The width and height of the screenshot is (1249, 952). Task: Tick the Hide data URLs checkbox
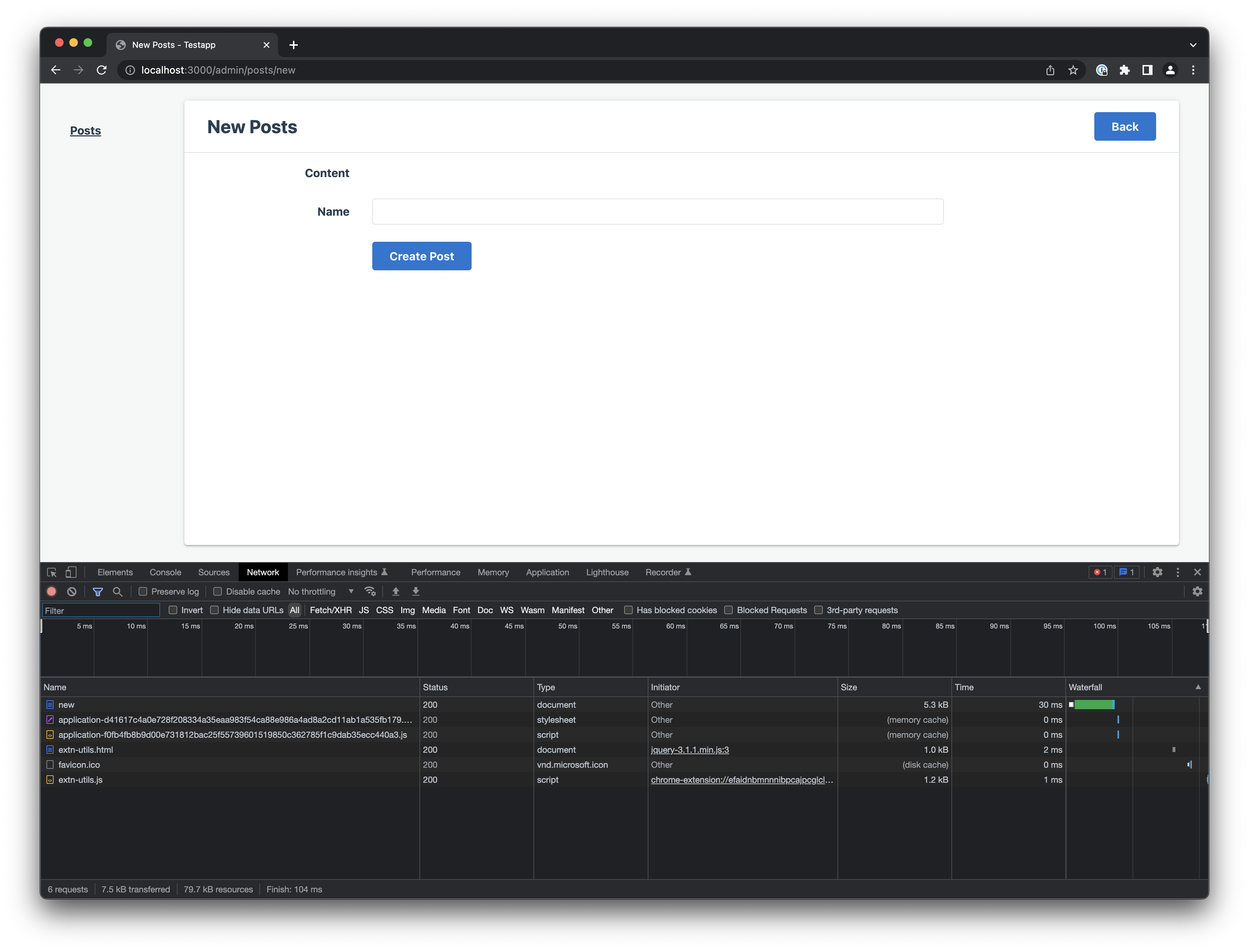(214, 610)
